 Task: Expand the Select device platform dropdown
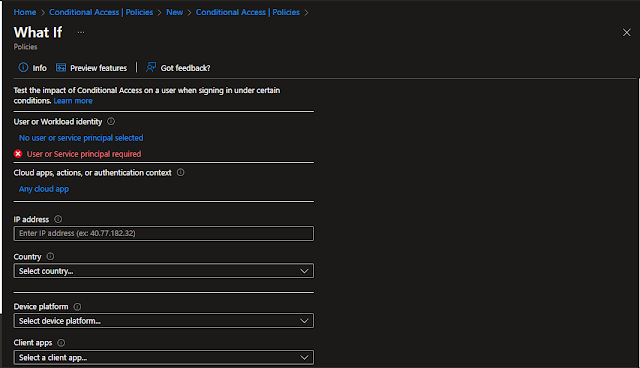point(164,321)
